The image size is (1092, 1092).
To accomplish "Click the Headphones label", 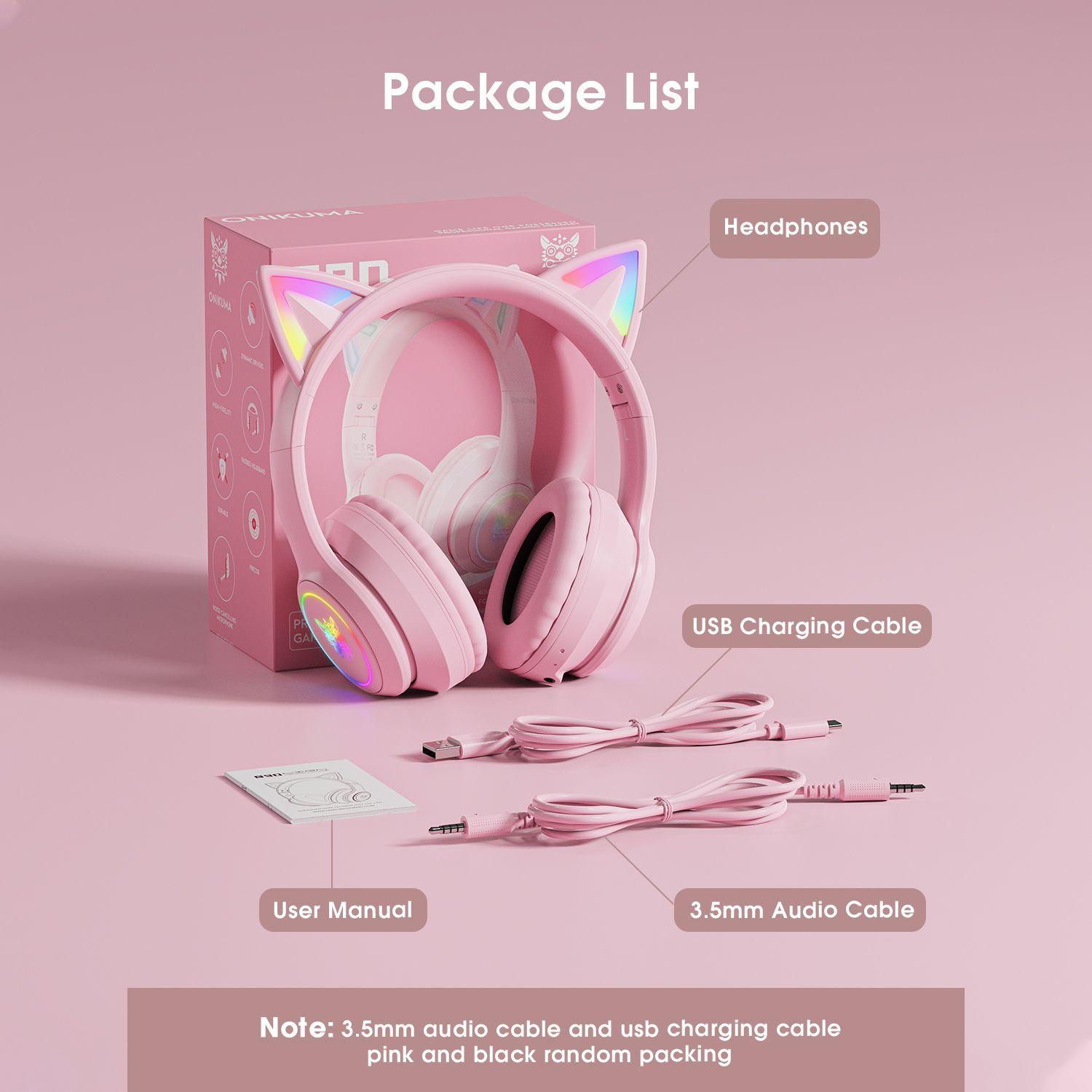I will [x=795, y=228].
